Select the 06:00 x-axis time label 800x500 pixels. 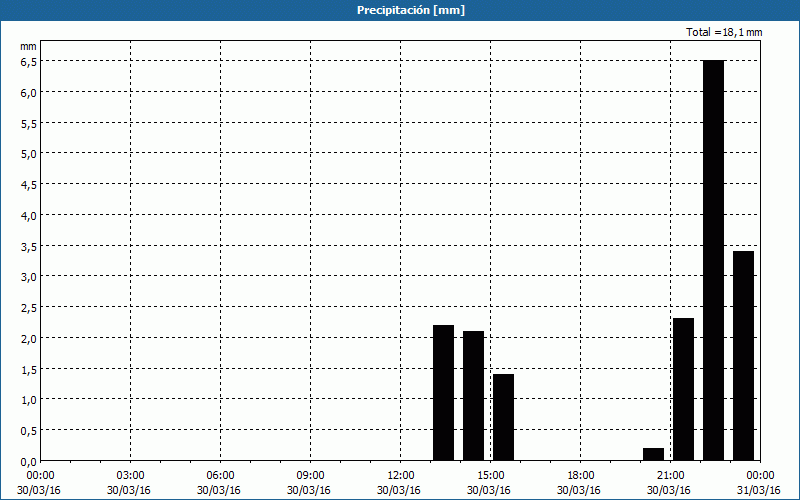(x=220, y=476)
